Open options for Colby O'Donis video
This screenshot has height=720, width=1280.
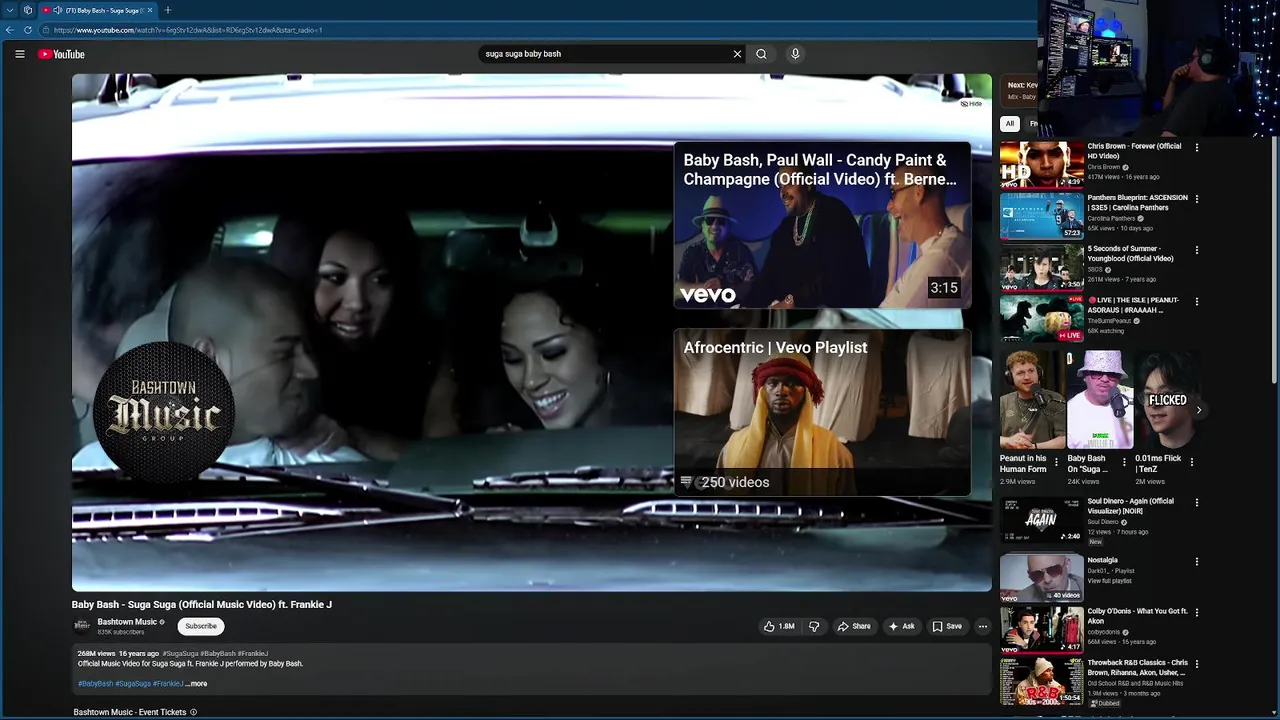click(x=1197, y=612)
